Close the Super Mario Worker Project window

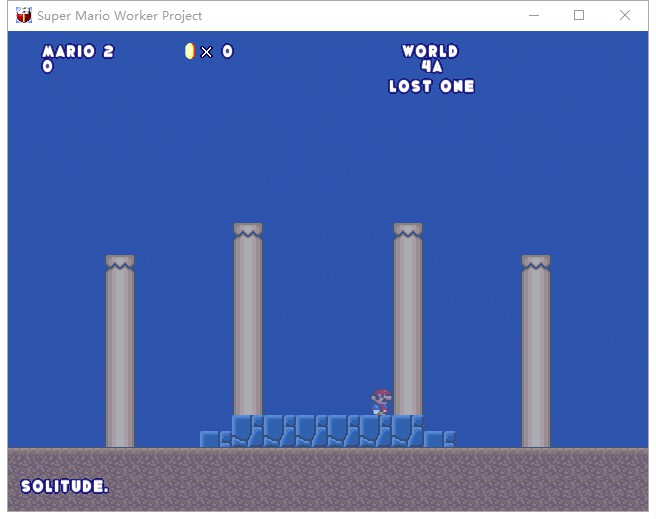[x=625, y=15]
